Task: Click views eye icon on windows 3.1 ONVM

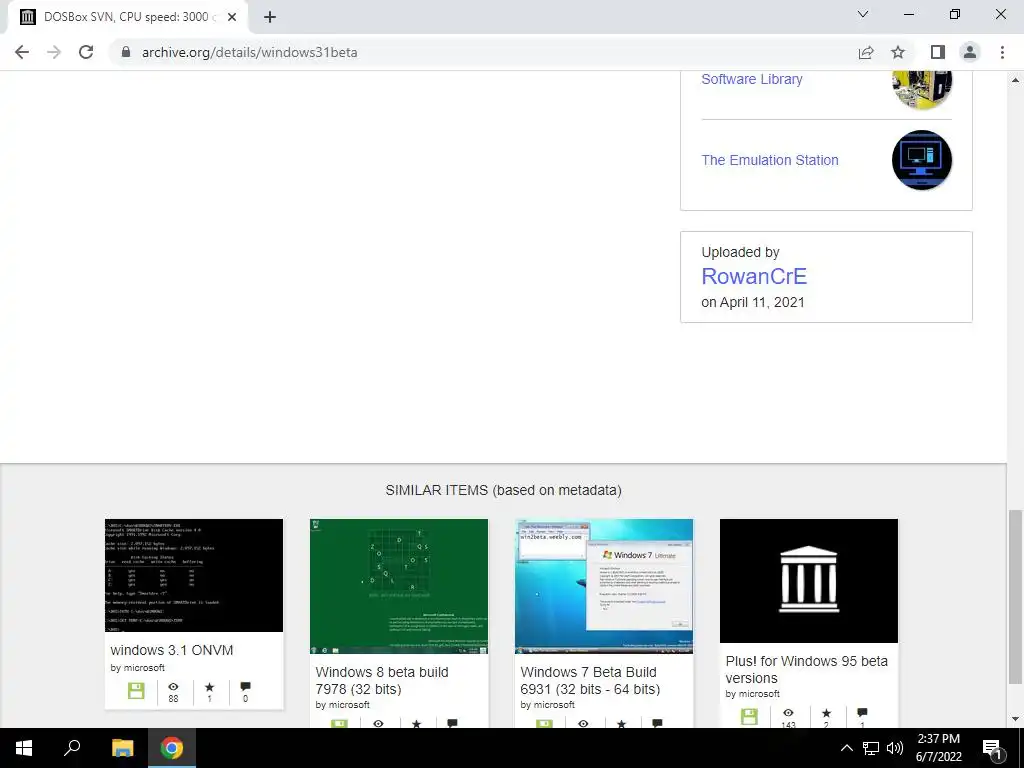Action: 173,687
